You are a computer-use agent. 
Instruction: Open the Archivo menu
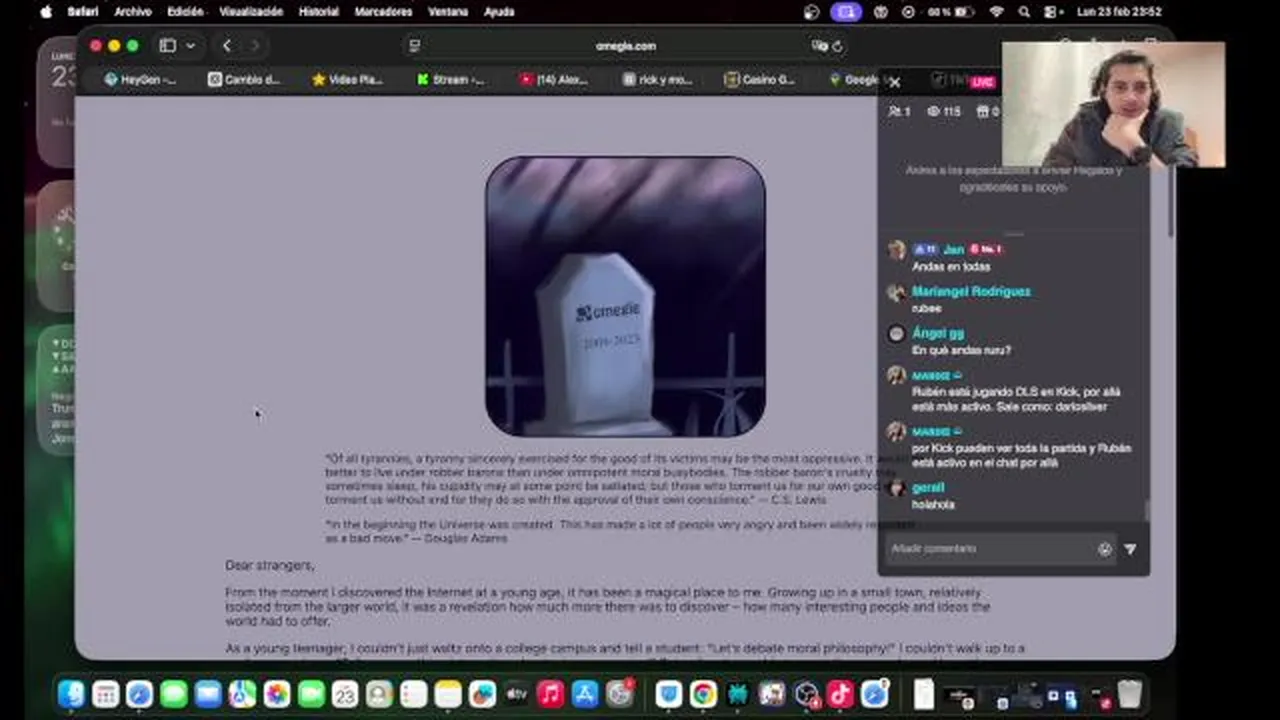coord(133,12)
